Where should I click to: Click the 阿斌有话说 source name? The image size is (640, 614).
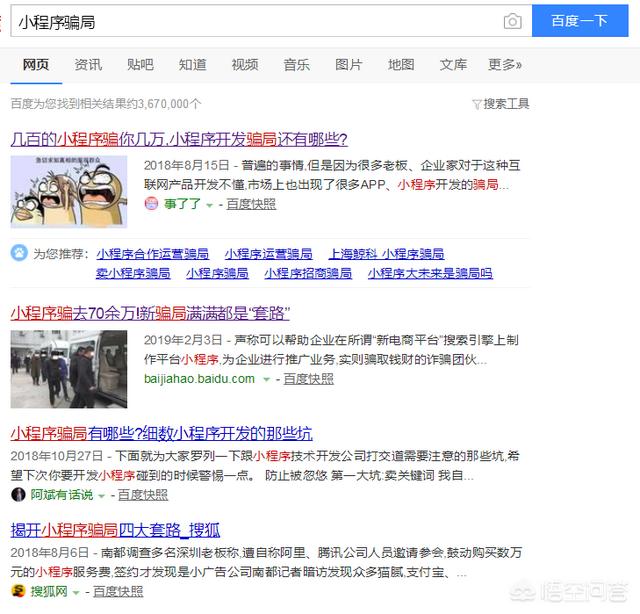[62, 495]
